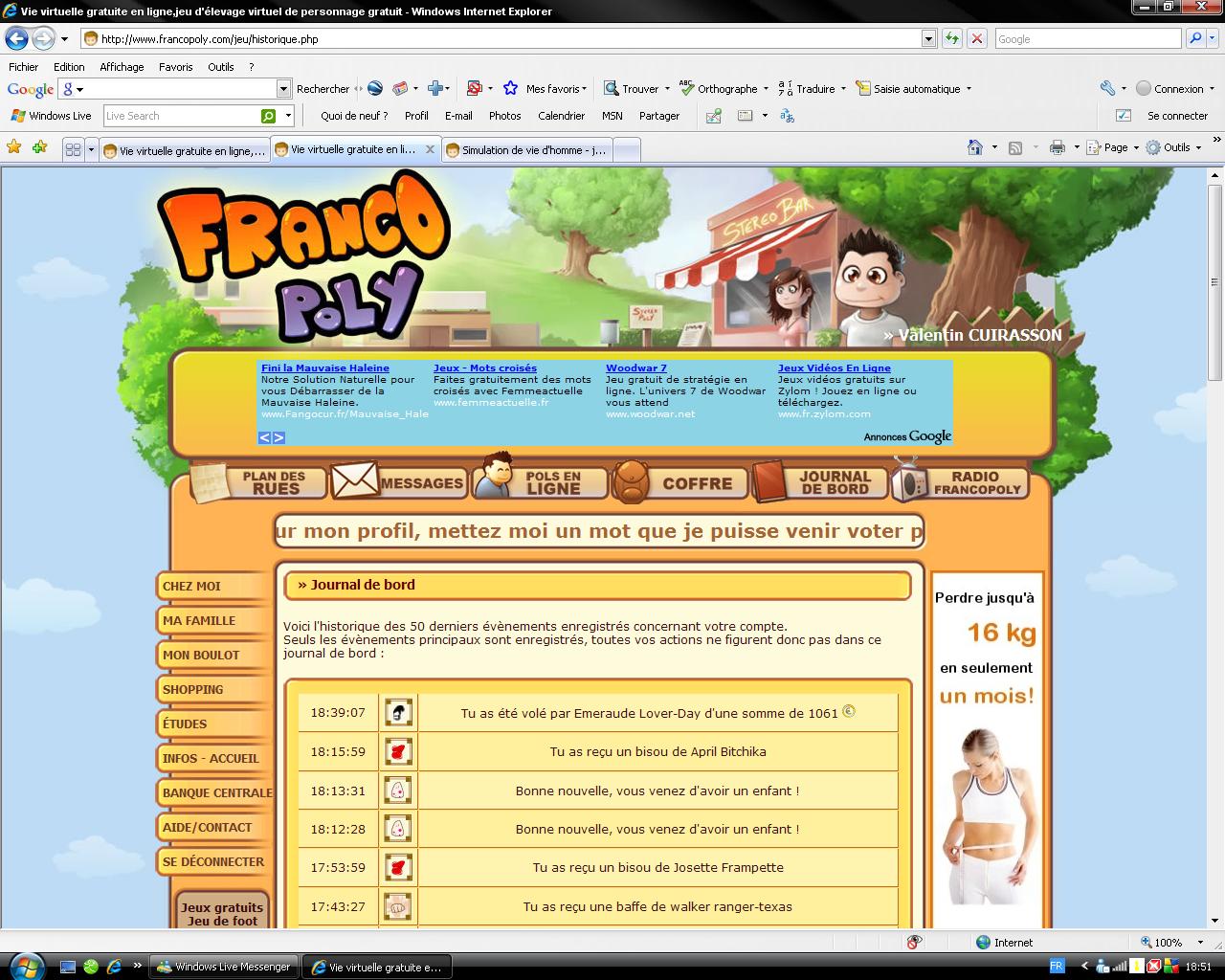Viewport: 1225px width, 980px height.
Task: Expand the Trouver dropdown
Action: pyautogui.click(x=666, y=89)
